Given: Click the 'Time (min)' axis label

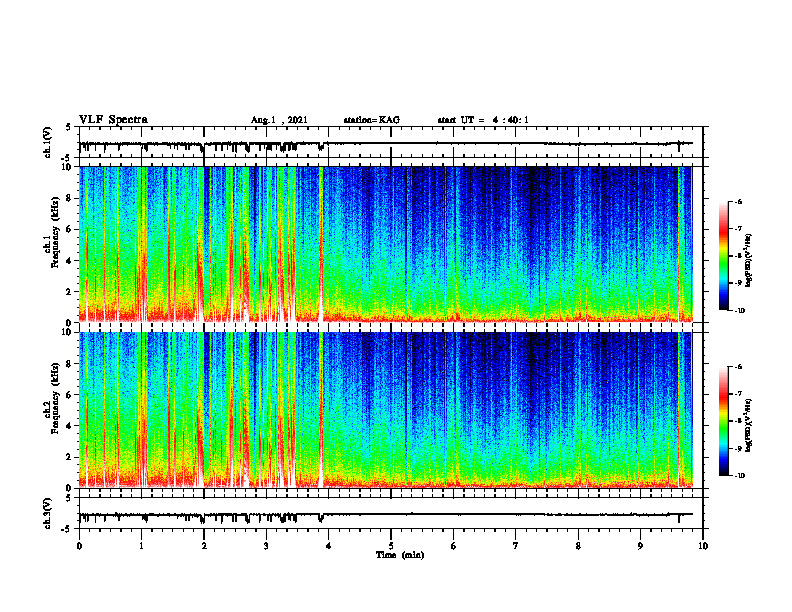Looking at the screenshot, I should click(400, 555).
